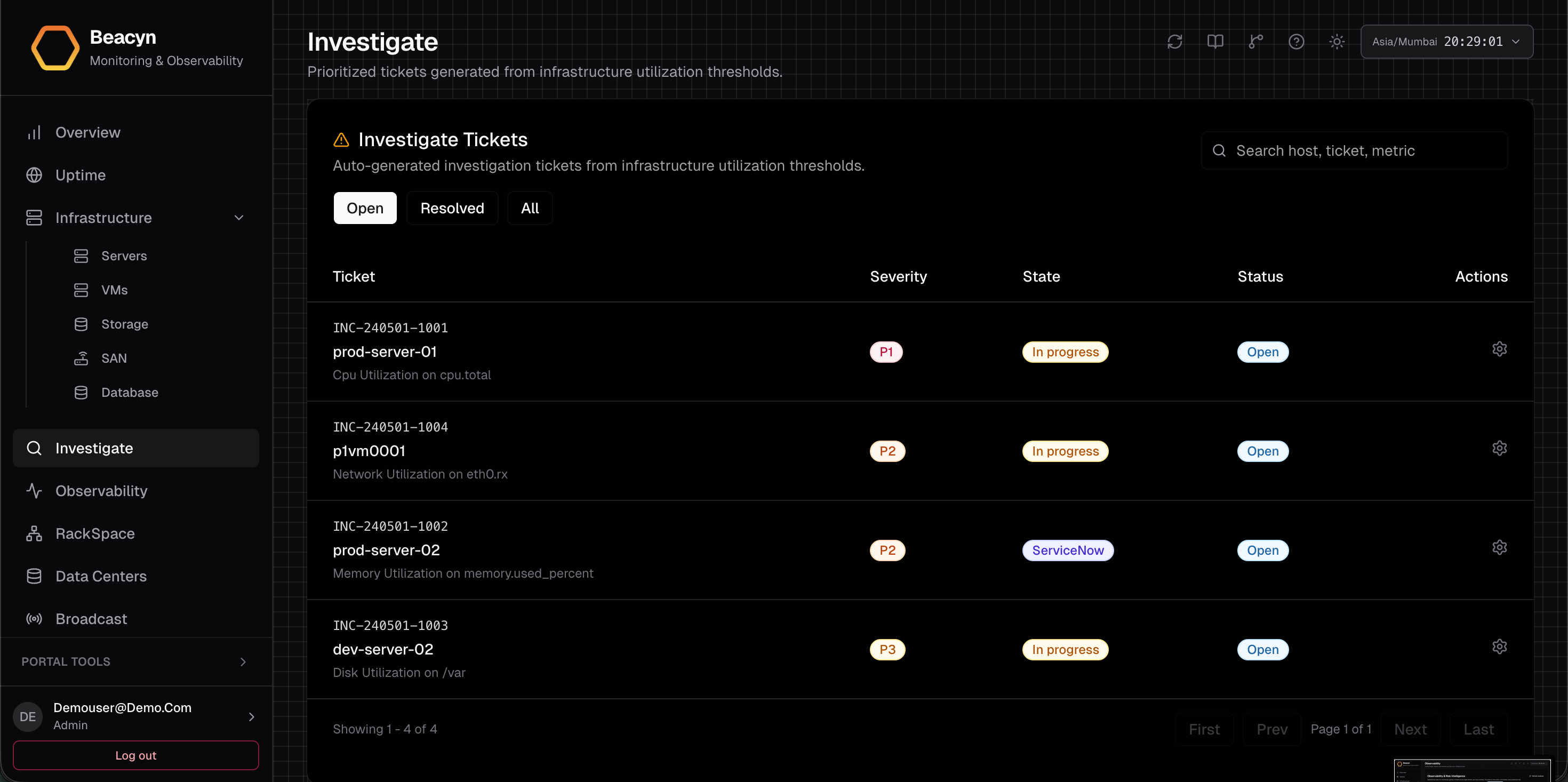Open gear actions for INC-240501-1003
This screenshot has height=782, width=1568.
1499,647
